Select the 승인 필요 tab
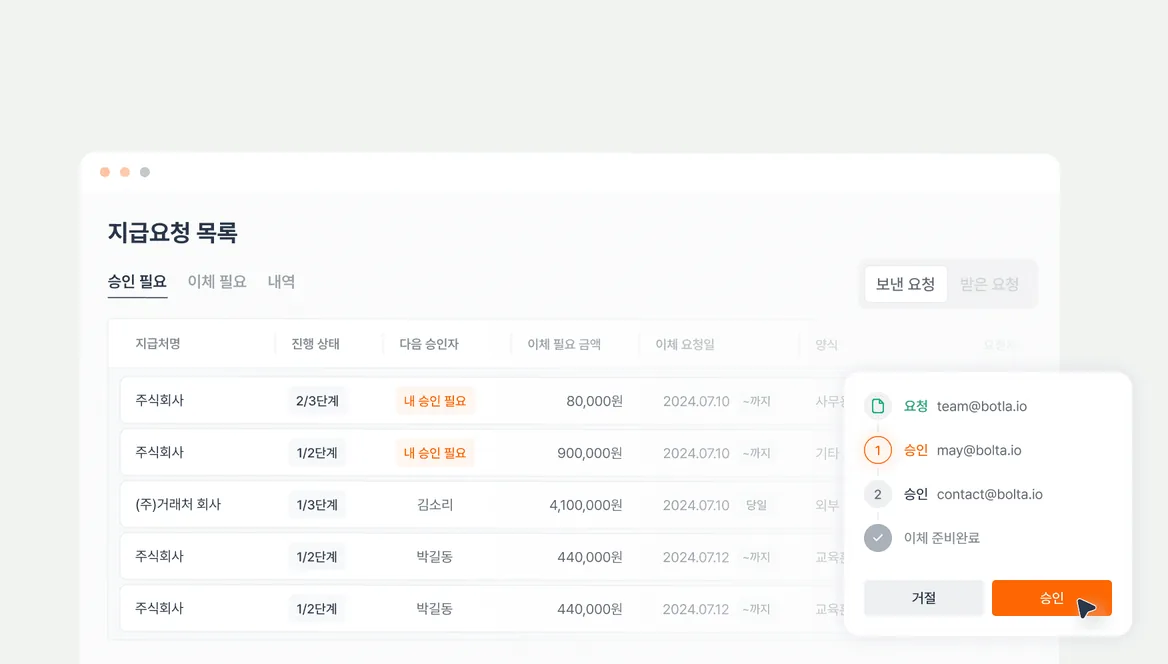 pos(137,282)
